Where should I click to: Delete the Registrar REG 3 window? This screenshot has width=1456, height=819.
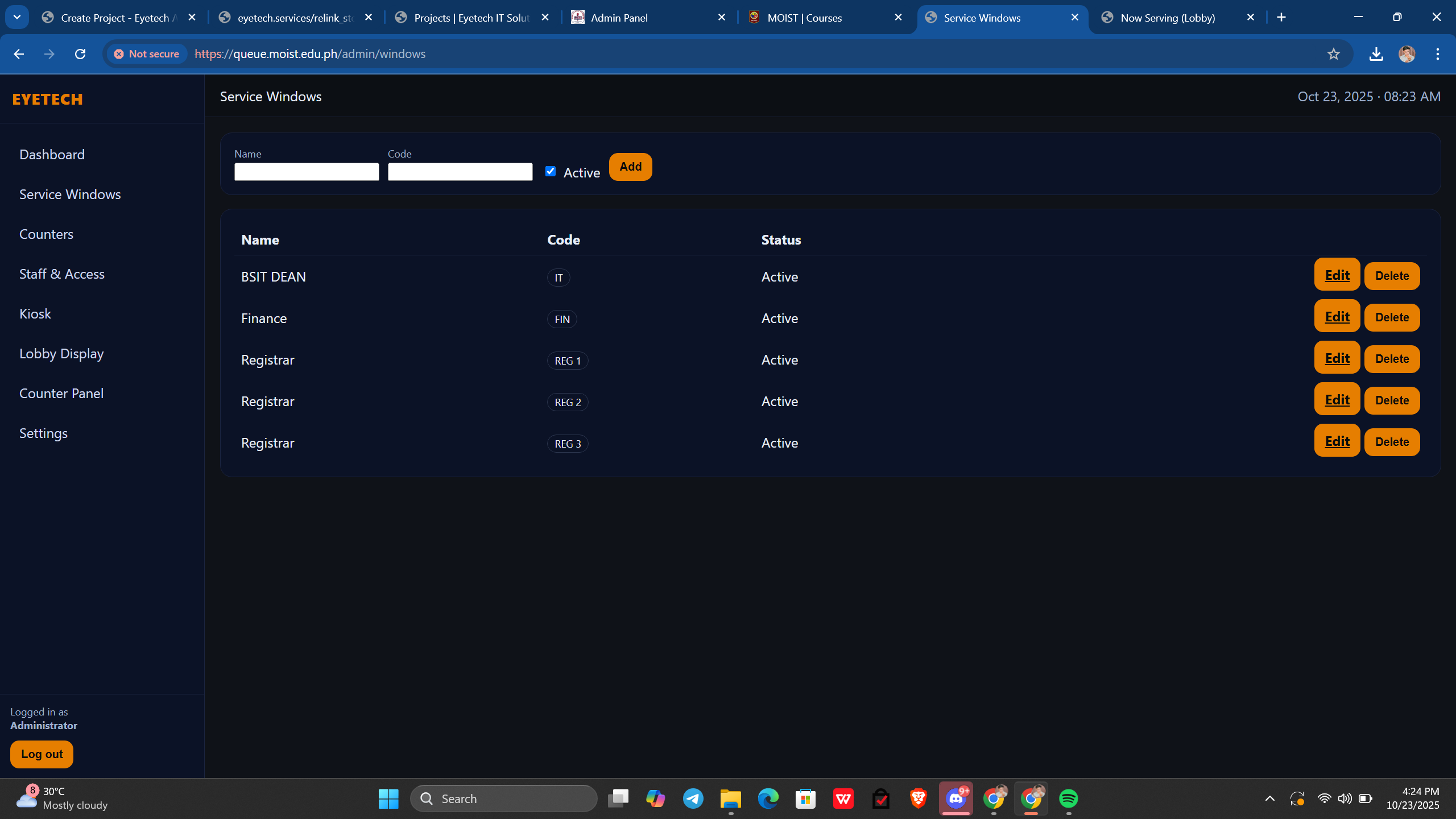click(1392, 442)
